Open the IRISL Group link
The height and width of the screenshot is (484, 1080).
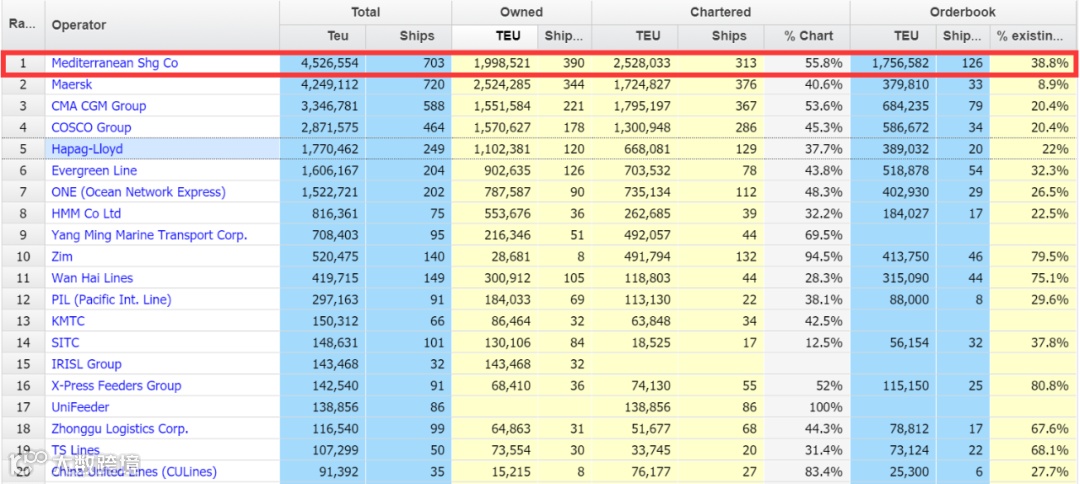(x=86, y=364)
